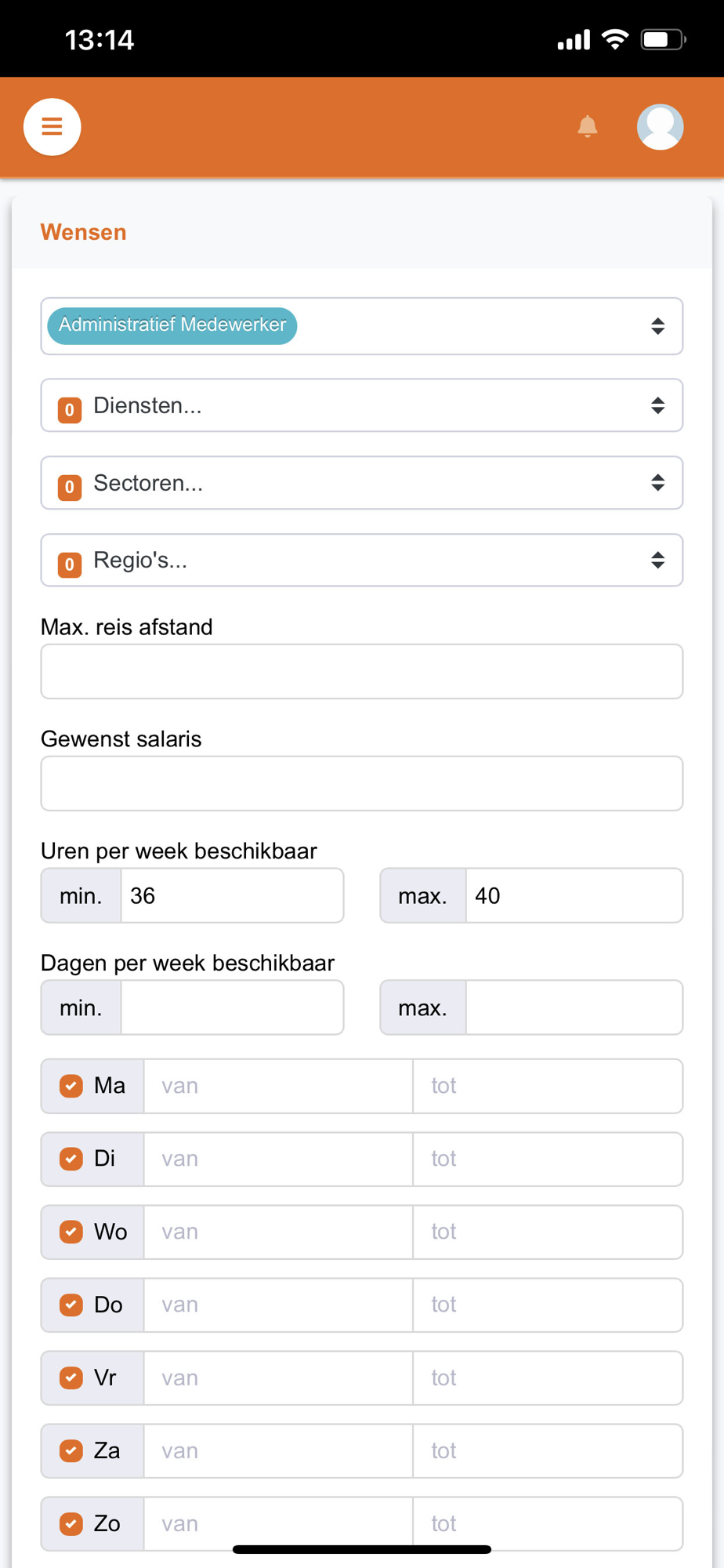
Task: Open the hamburger menu button
Action: click(x=52, y=126)
